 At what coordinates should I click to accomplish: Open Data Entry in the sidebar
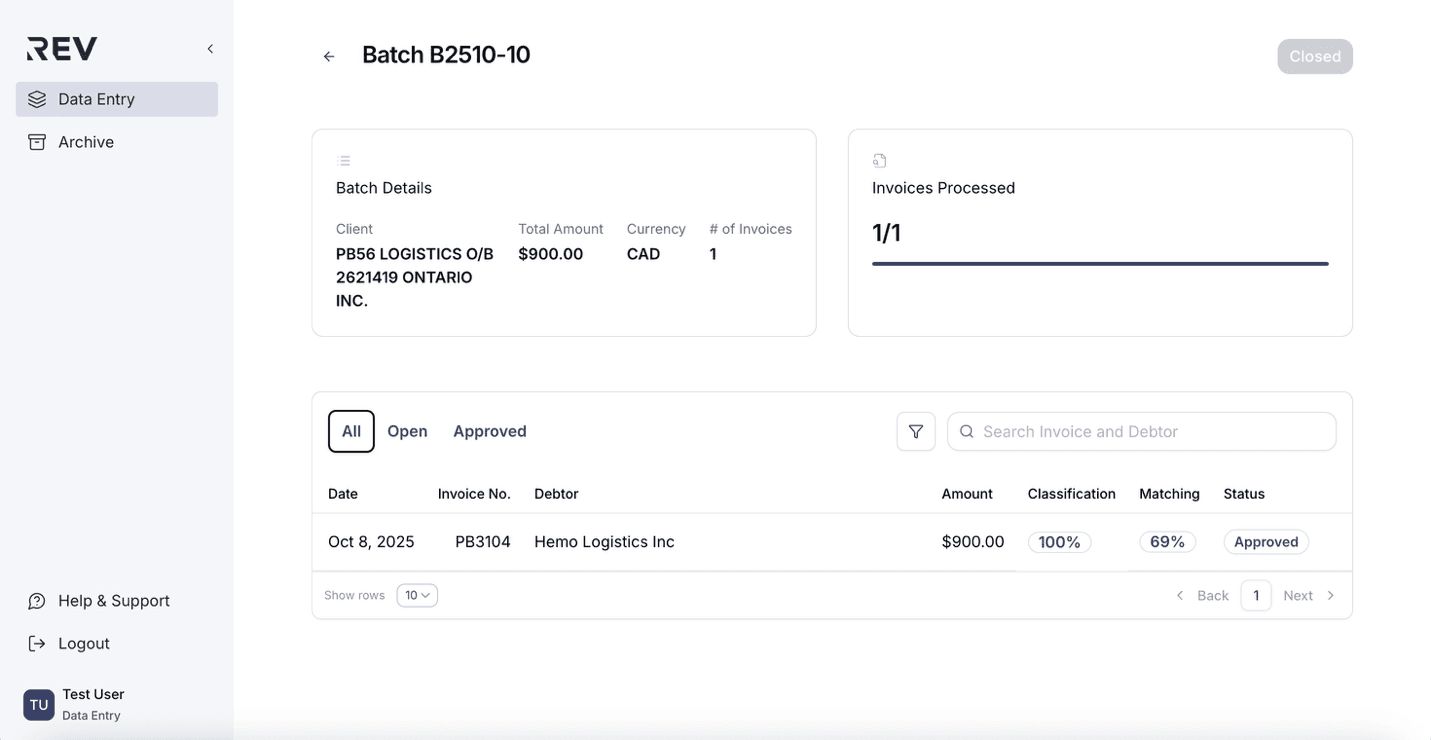[117, 99]
